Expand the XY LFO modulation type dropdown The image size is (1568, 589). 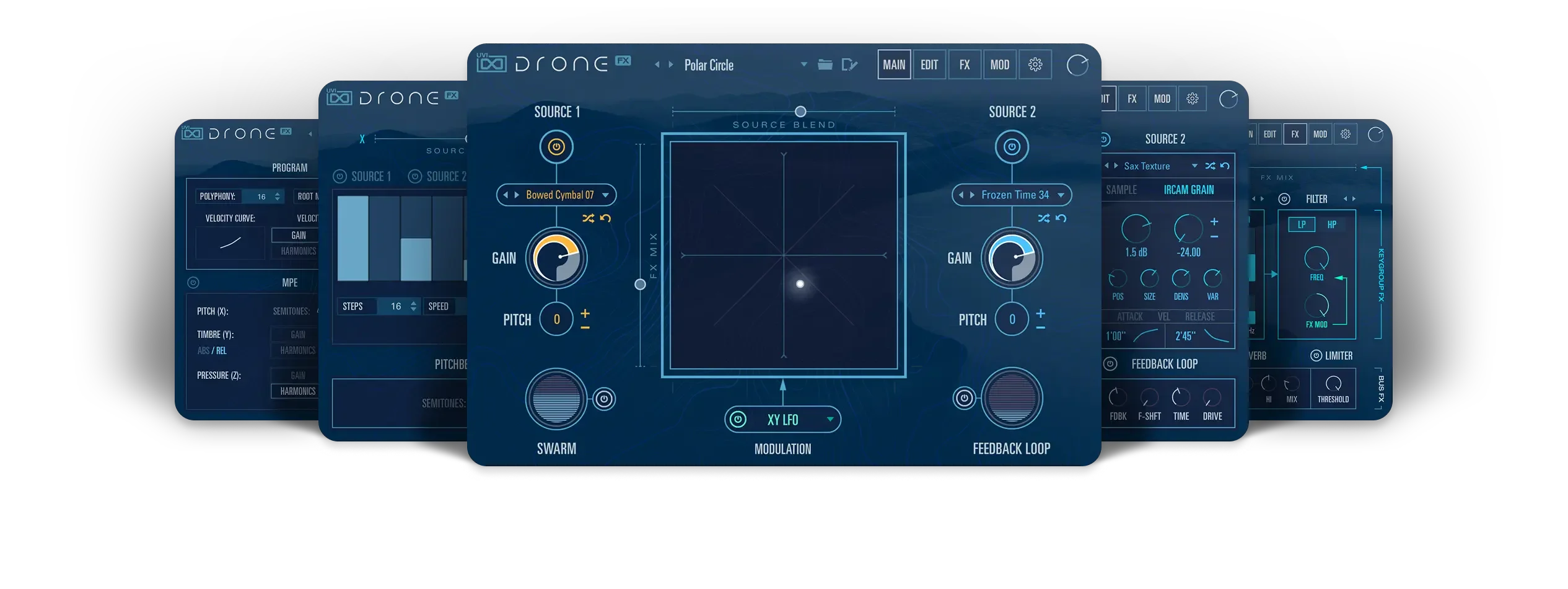pos(830,420)
